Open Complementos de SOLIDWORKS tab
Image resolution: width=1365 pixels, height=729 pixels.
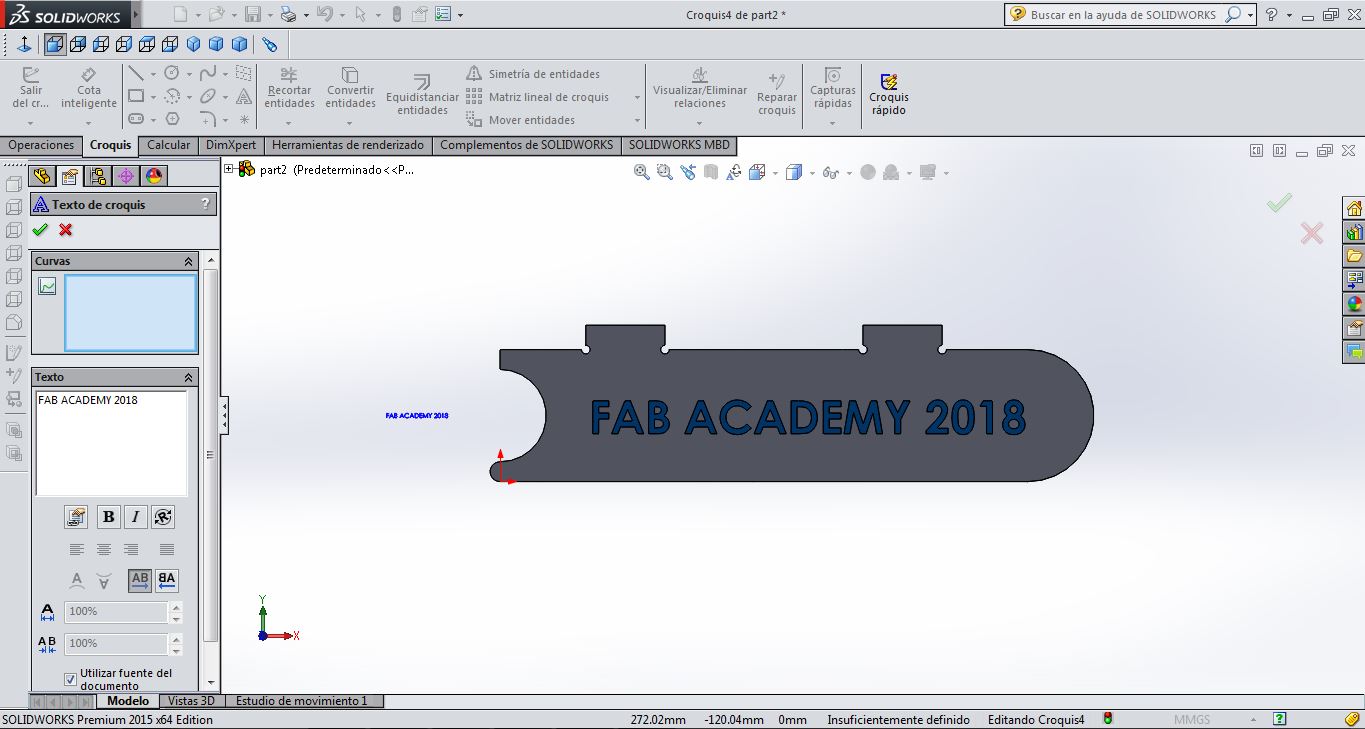pos(526,145)
